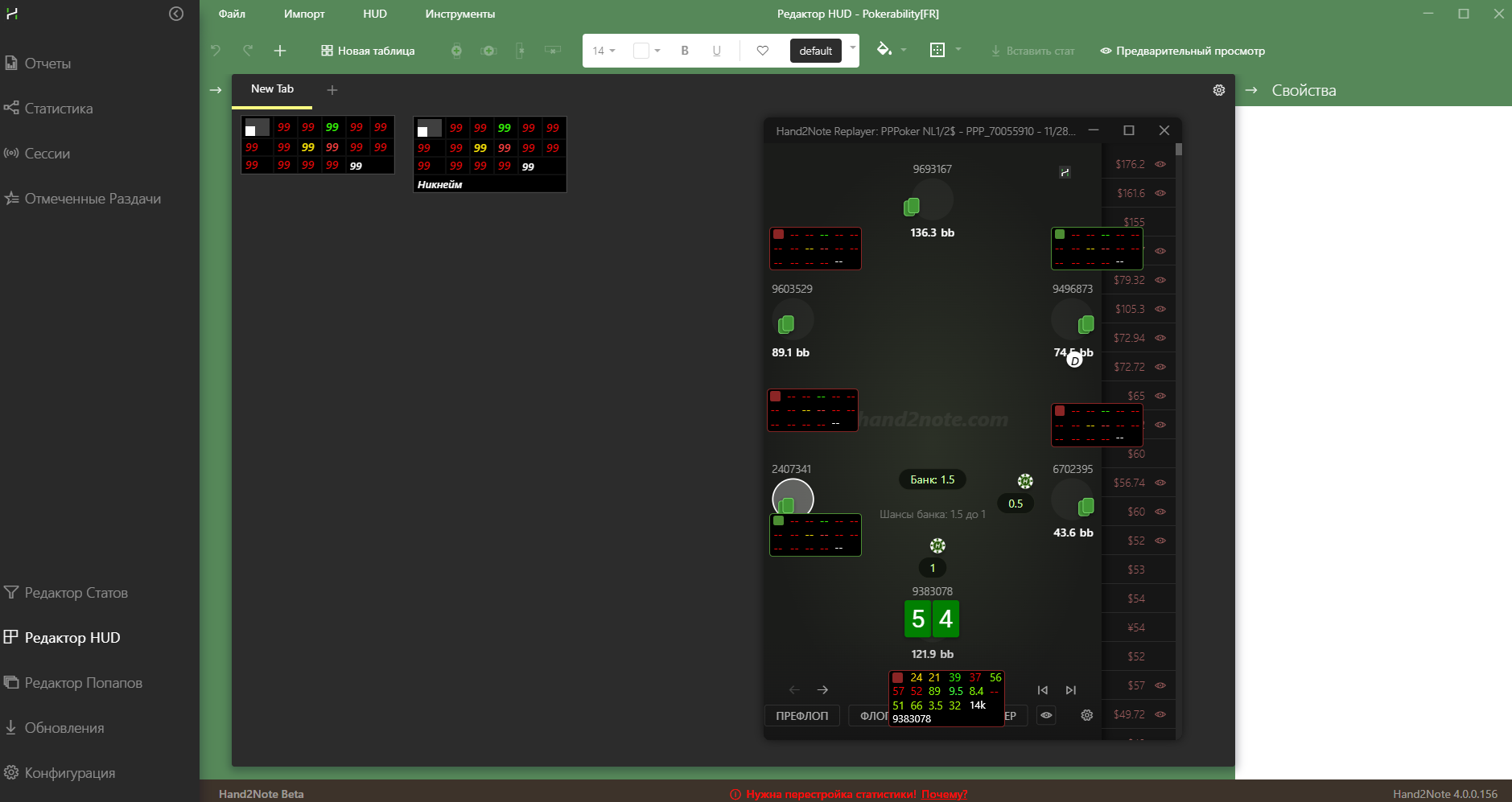Click the heart favorite icon in the toolbar

[x=763, y=51]
